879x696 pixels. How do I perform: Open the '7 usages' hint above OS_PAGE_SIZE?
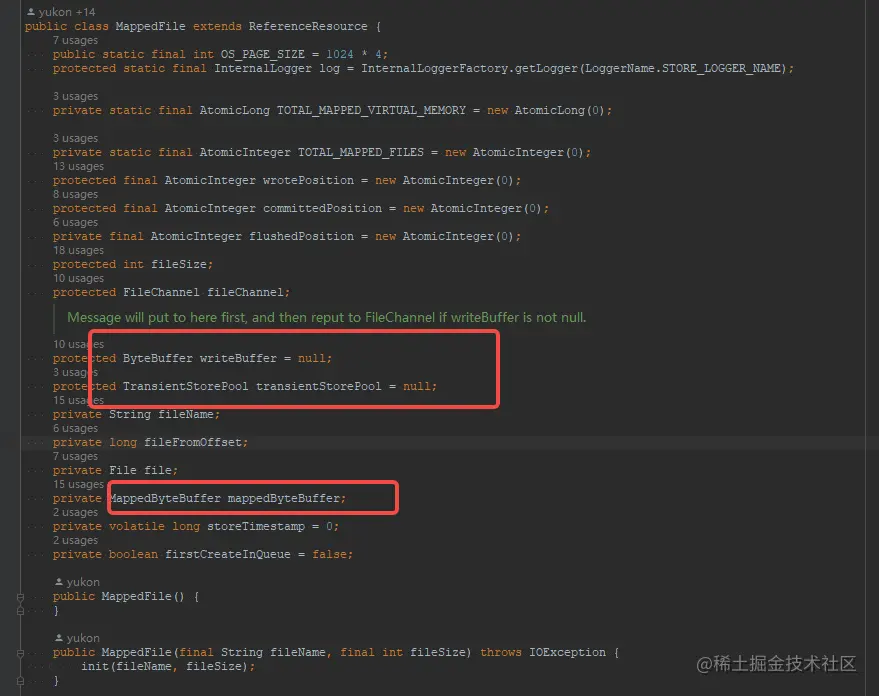coord(75,40)
